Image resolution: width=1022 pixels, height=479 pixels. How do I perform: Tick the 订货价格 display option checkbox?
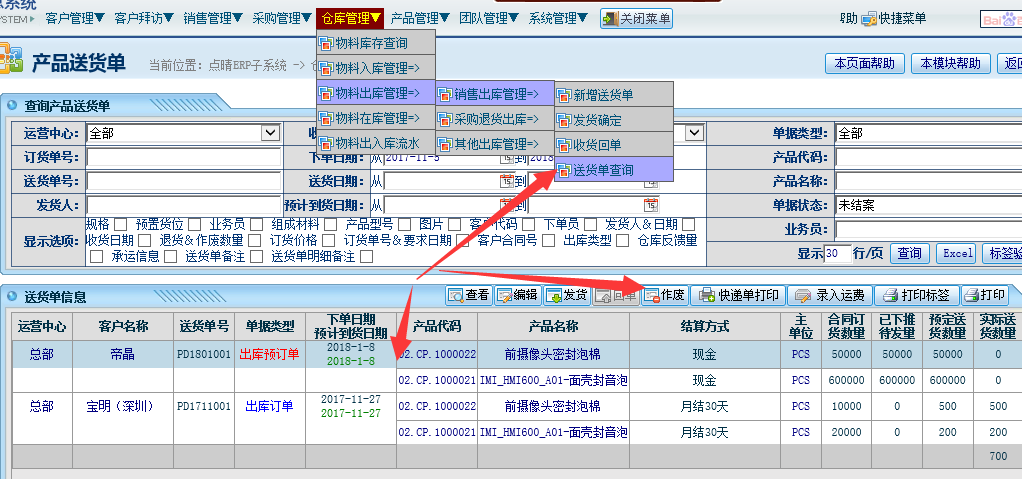coord(328,240)
